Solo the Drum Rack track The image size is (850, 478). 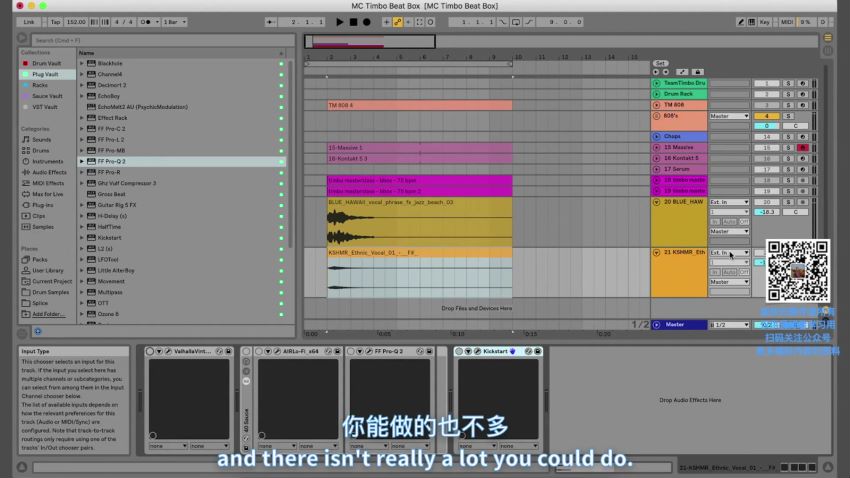(x=788, y=94)
